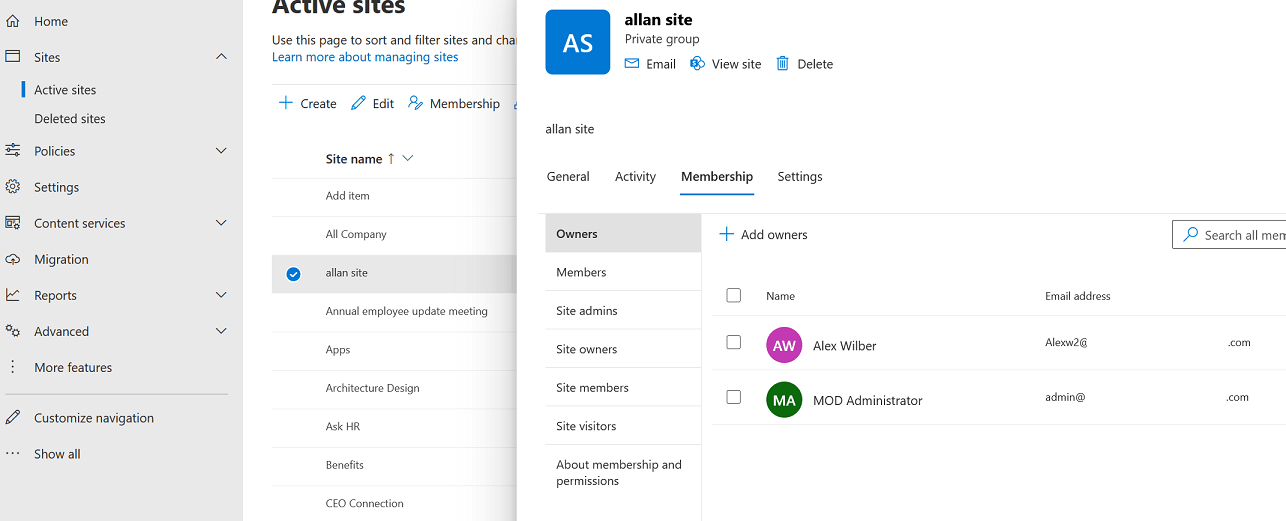Select the Architecture Design site row
This screenshot has width=1286, height=521.
click(x=394, y=388)
